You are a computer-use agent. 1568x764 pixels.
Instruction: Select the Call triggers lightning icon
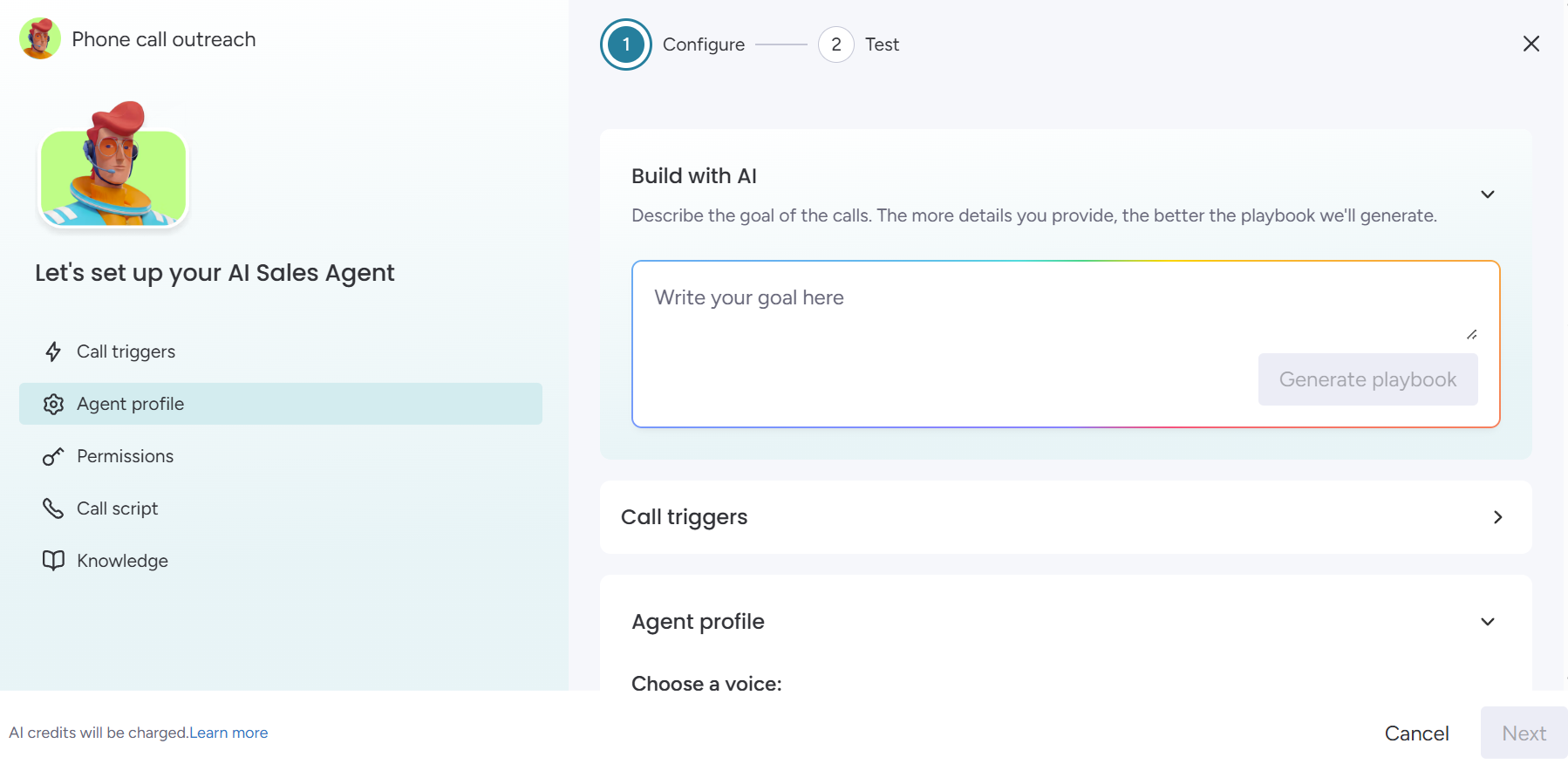53,351
